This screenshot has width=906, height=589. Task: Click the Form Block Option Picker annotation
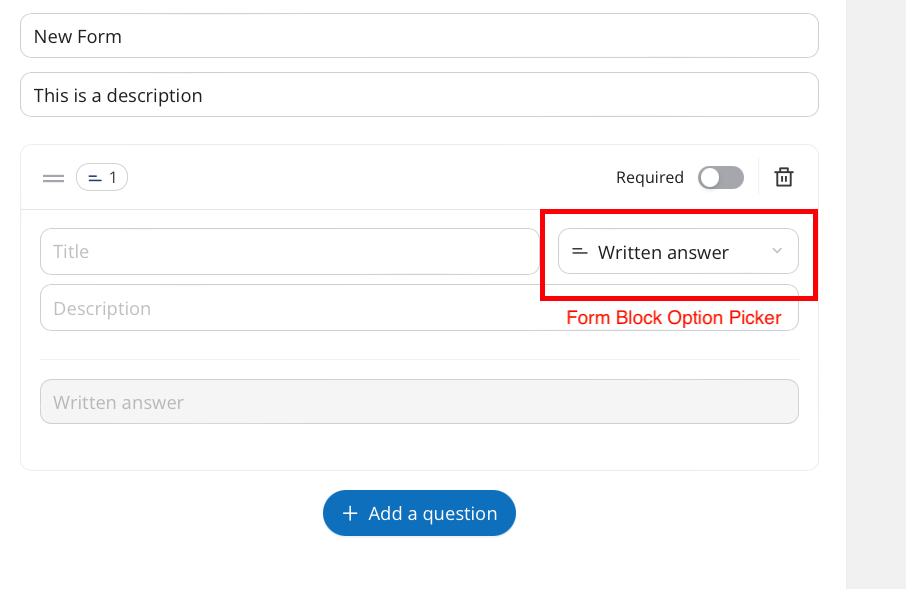pyautogui.click(x=673, y=318)
